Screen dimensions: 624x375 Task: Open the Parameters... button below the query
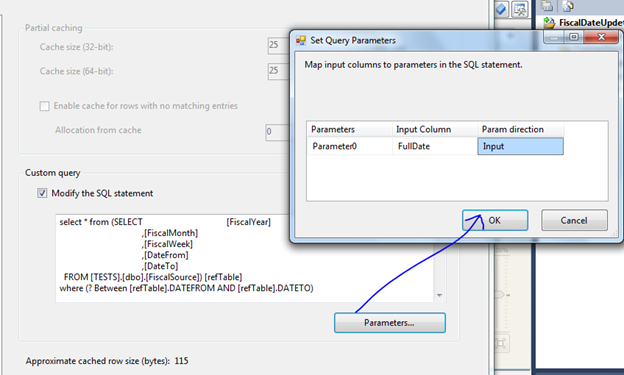pos(390,322)
